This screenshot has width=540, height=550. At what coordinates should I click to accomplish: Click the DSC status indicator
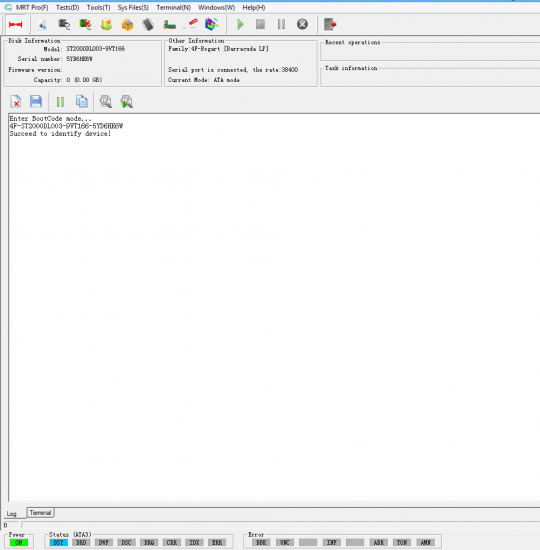[126, 542]
